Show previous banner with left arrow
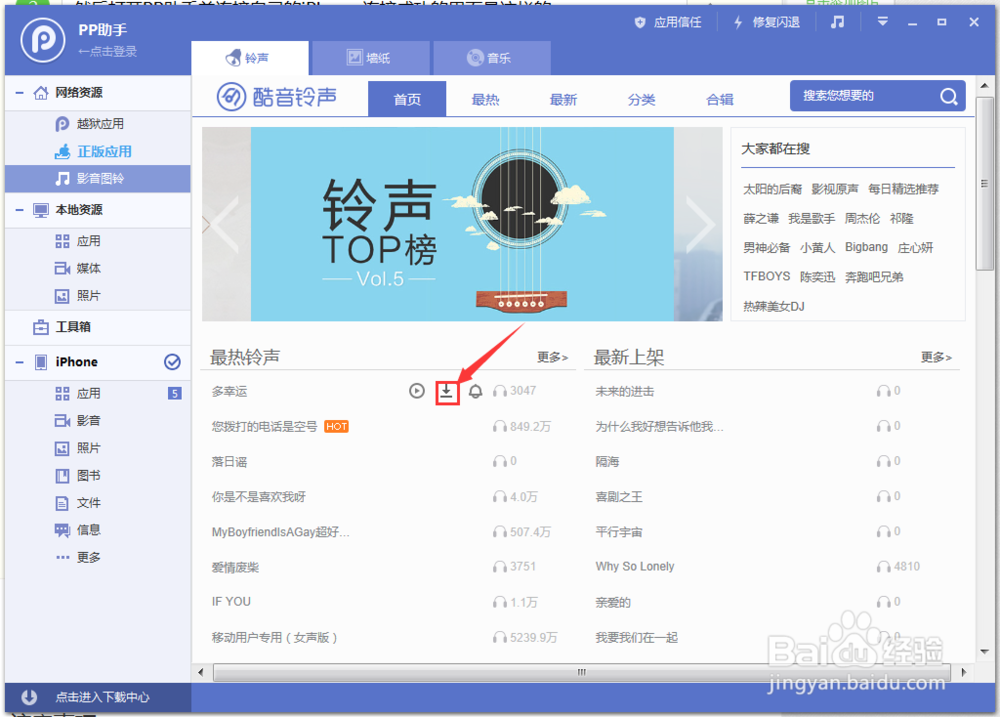This screenshot has width=1000, height=717. [225, 225]
